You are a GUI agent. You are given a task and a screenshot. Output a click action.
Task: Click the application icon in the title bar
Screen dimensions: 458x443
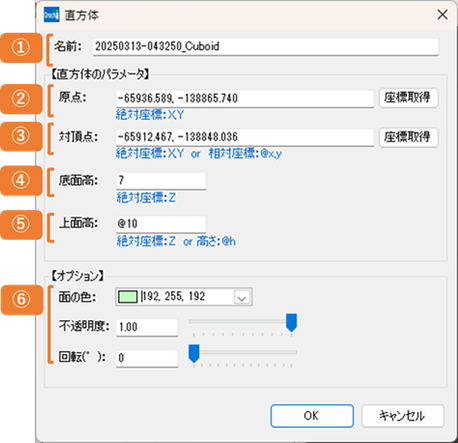(x=52, y=15)
